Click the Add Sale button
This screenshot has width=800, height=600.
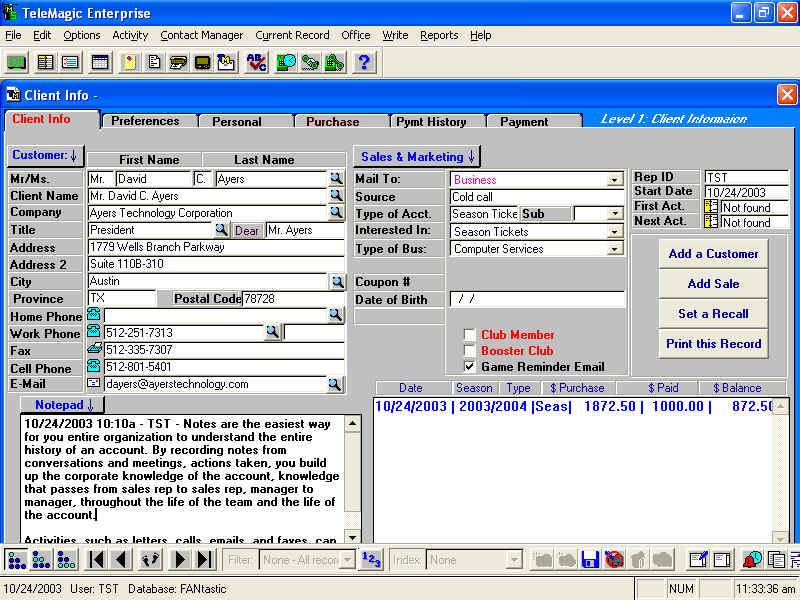click(x=713, y=284)
